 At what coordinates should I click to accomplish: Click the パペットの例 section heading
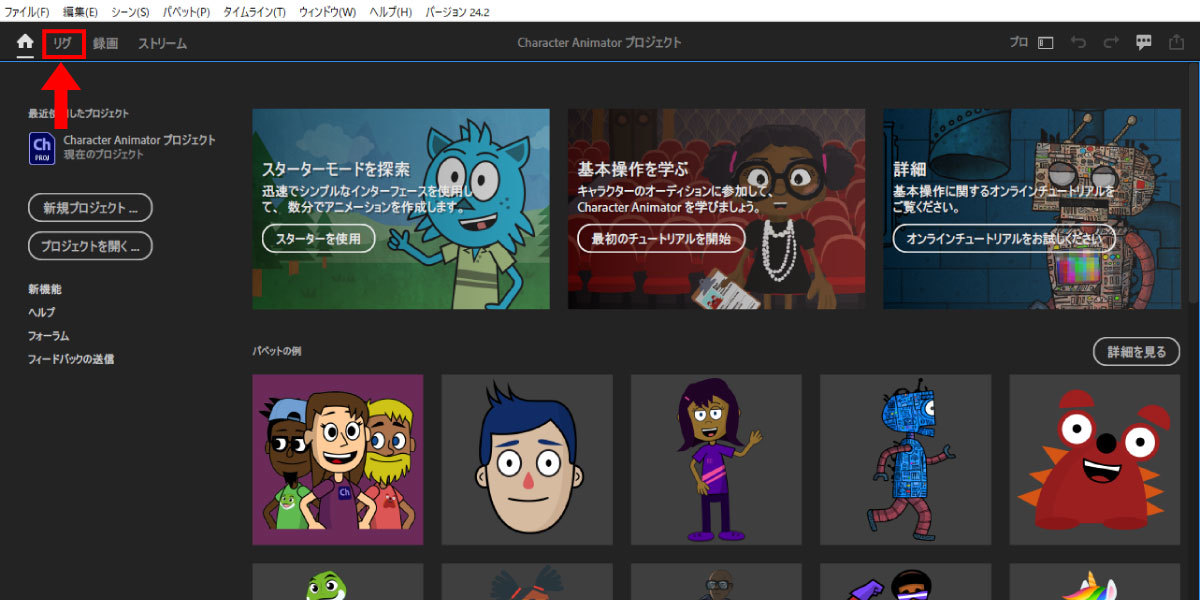tap(277, 351)
